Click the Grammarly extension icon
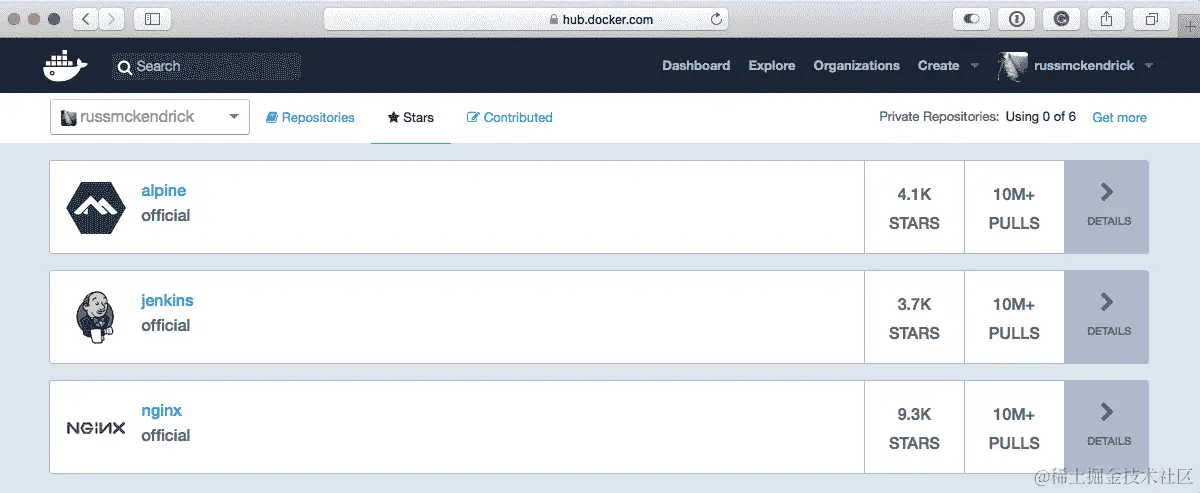This screenshot has height=493, width=1200. click(x=1061, y=19)
